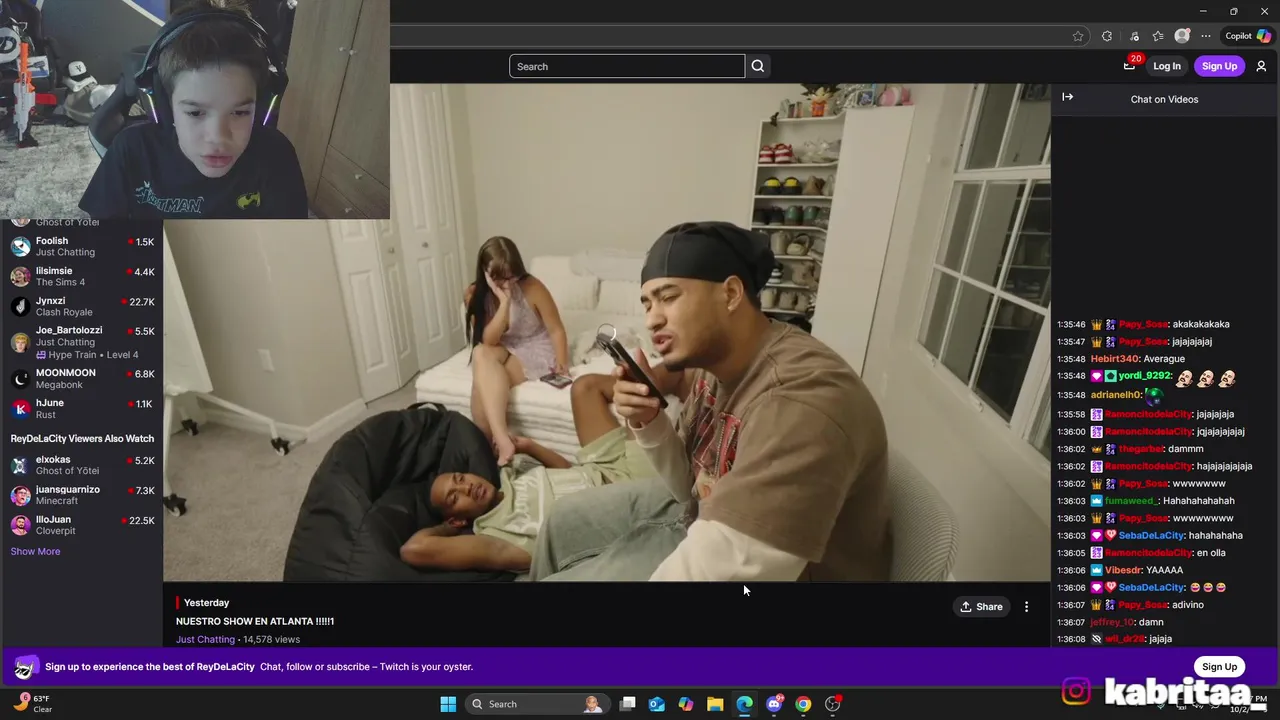Screen dimensions: 1280x720
Task: Click Hebirt340 username in chat
Action: point(1115,359)
